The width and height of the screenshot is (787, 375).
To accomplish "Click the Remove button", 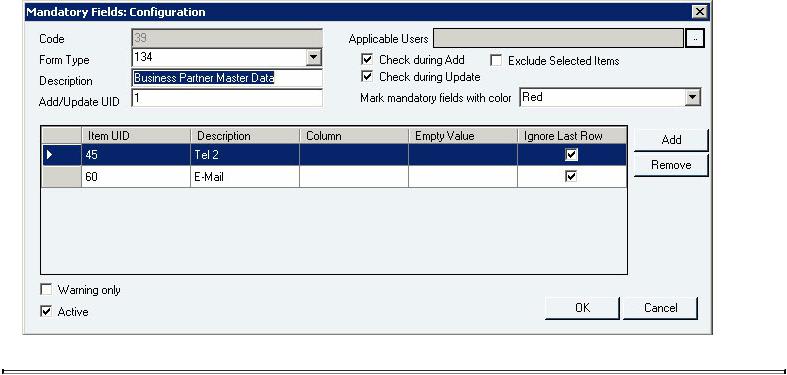I will pos(671,165).
